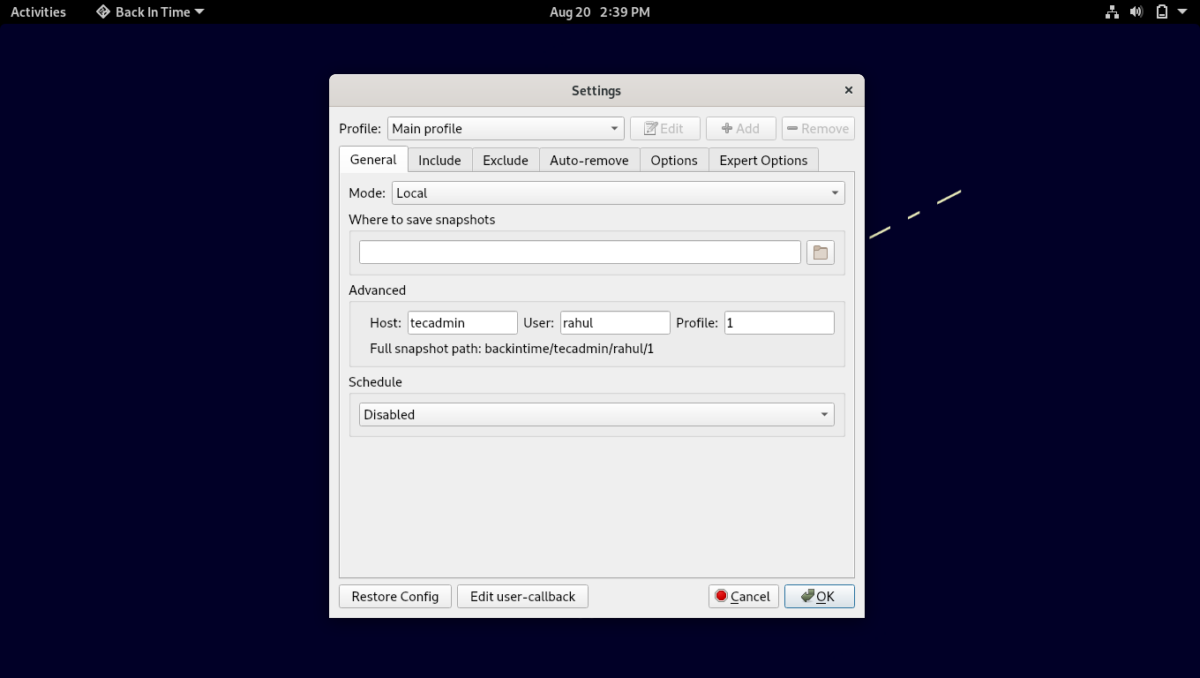Close the Settings dialog with X
Image resolution: width=1200 pixels, height=678 pixels.
tap(848, 90)
